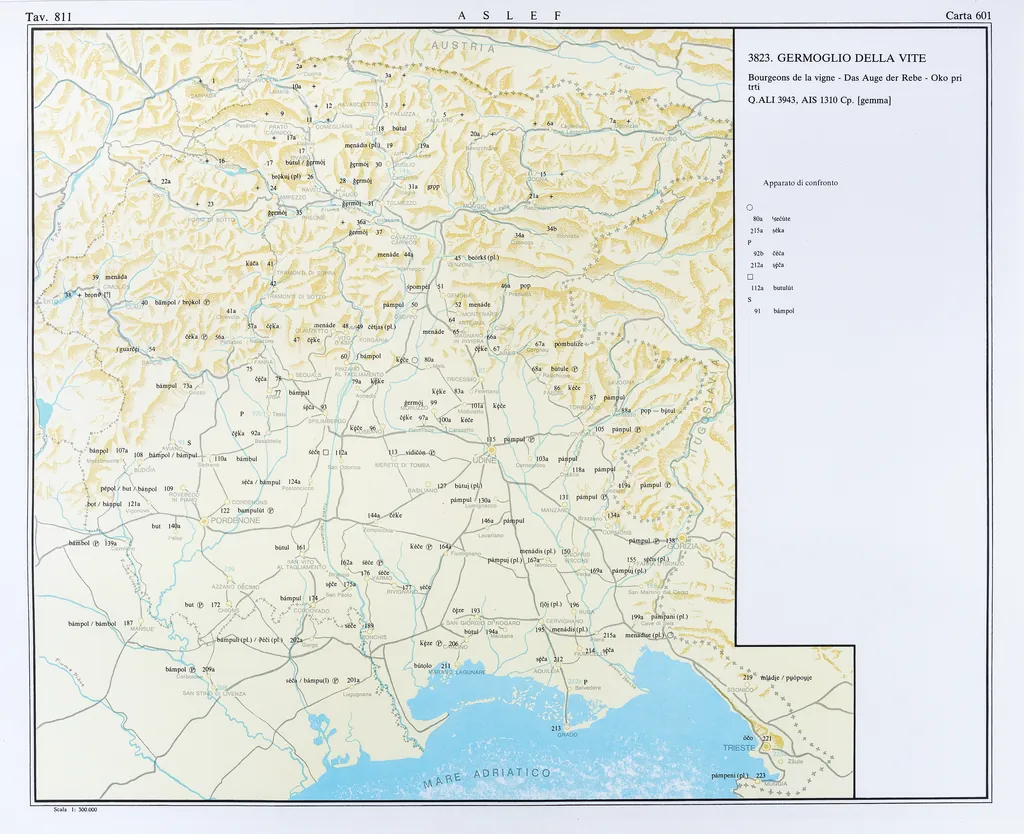Click the Udine city marker
The height and width of the screenshot is (834, 1024).
tap(490, 450)
